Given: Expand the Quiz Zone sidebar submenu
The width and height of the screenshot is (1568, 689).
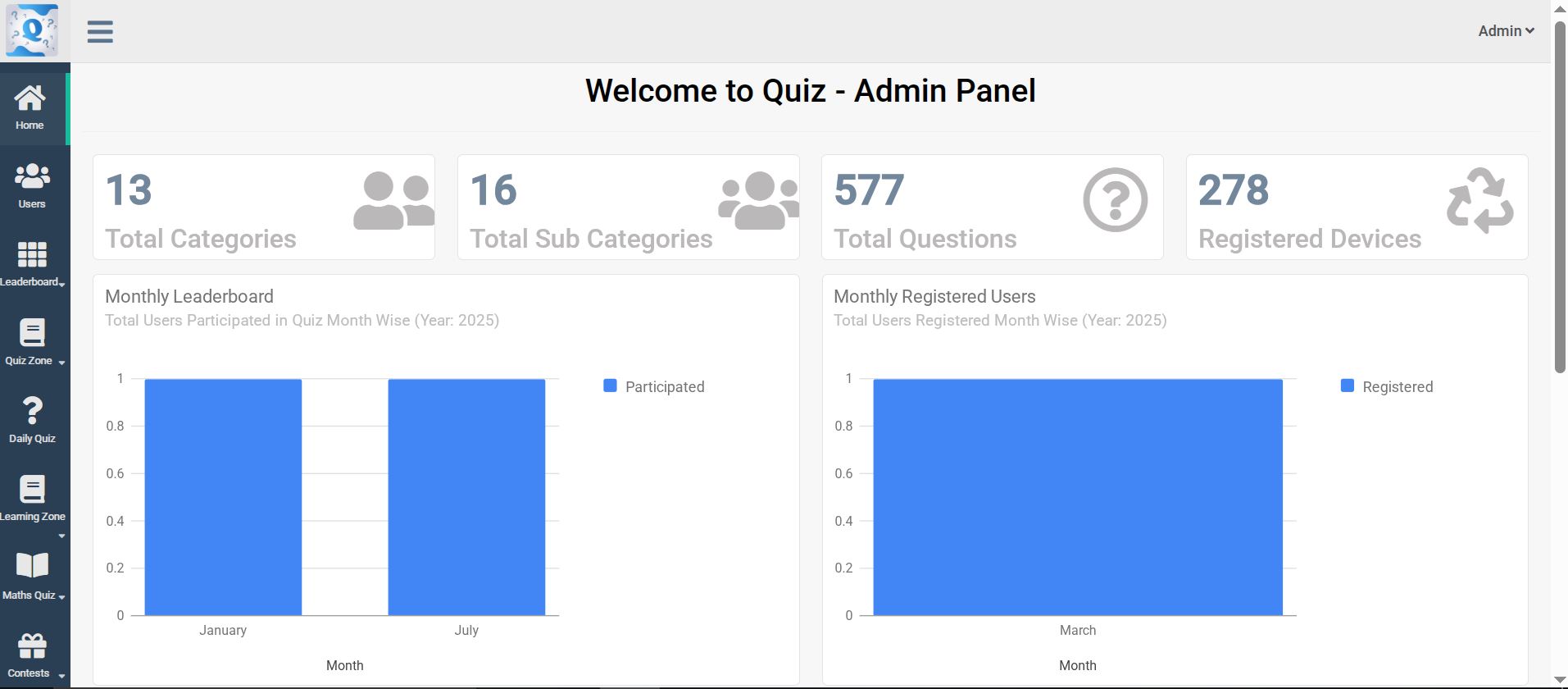Looking at the screenshot, I should coord(33,342).
